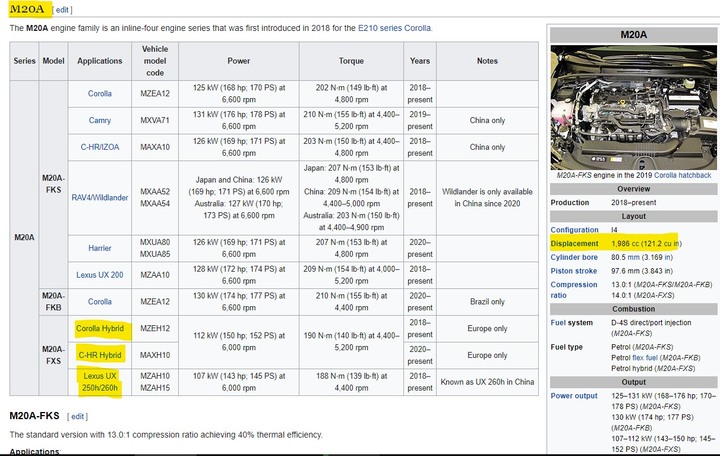Image resolution: width=720 pixels, height=456 pixels.
Task: Select the MAXA10 vehicle model code cell
Action: point(155,147)
